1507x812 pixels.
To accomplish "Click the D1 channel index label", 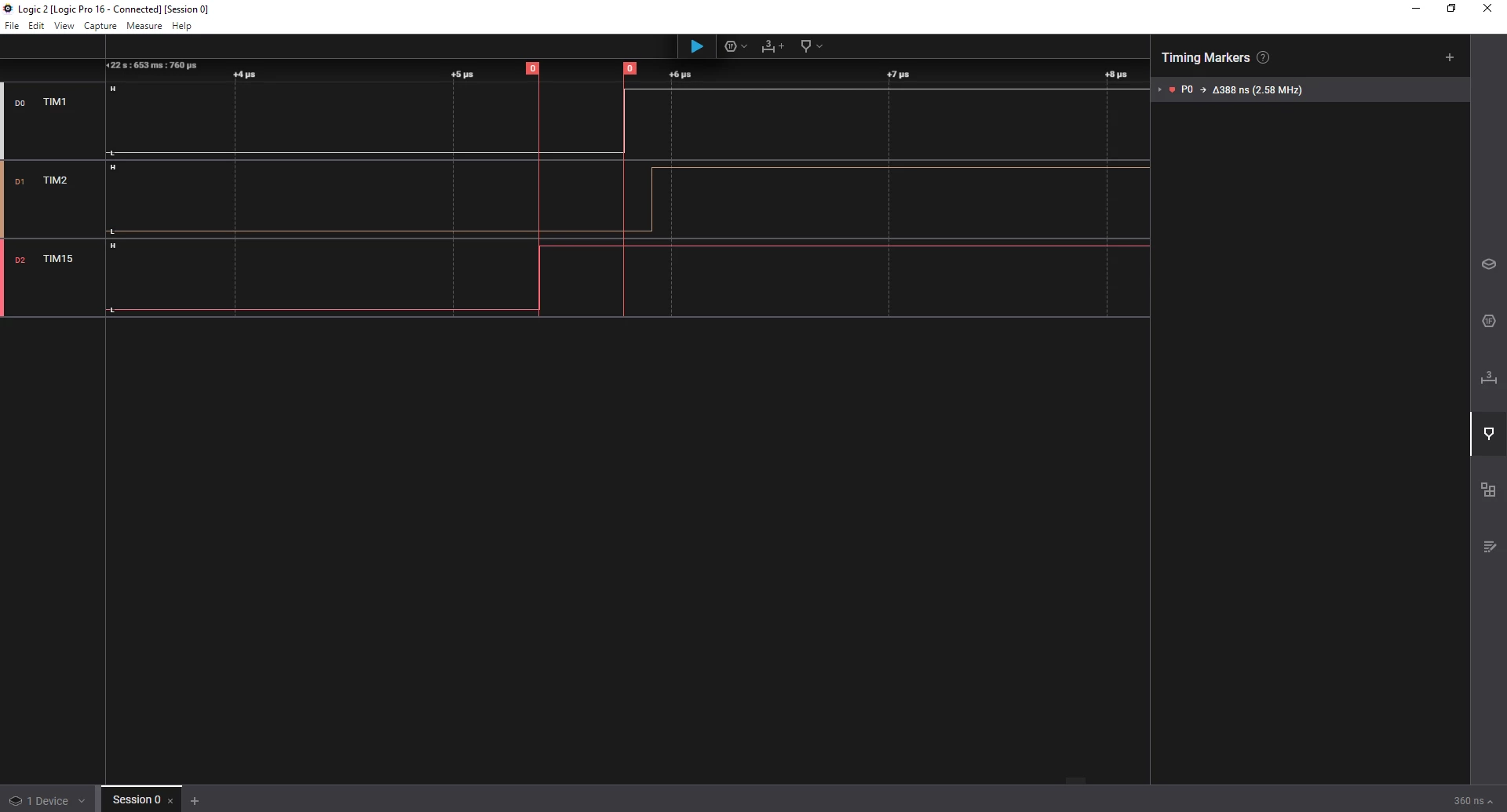I will click(x=20, y=181).
